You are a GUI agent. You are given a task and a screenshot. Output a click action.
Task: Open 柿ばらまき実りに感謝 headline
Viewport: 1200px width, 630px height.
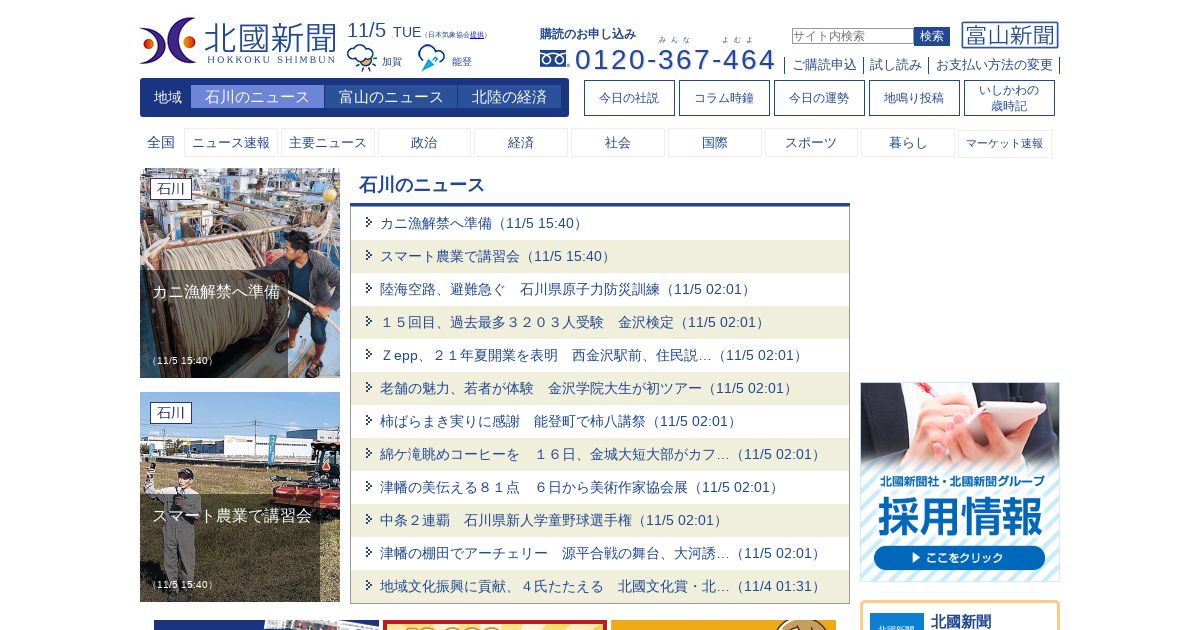click(x=560, y=421)
